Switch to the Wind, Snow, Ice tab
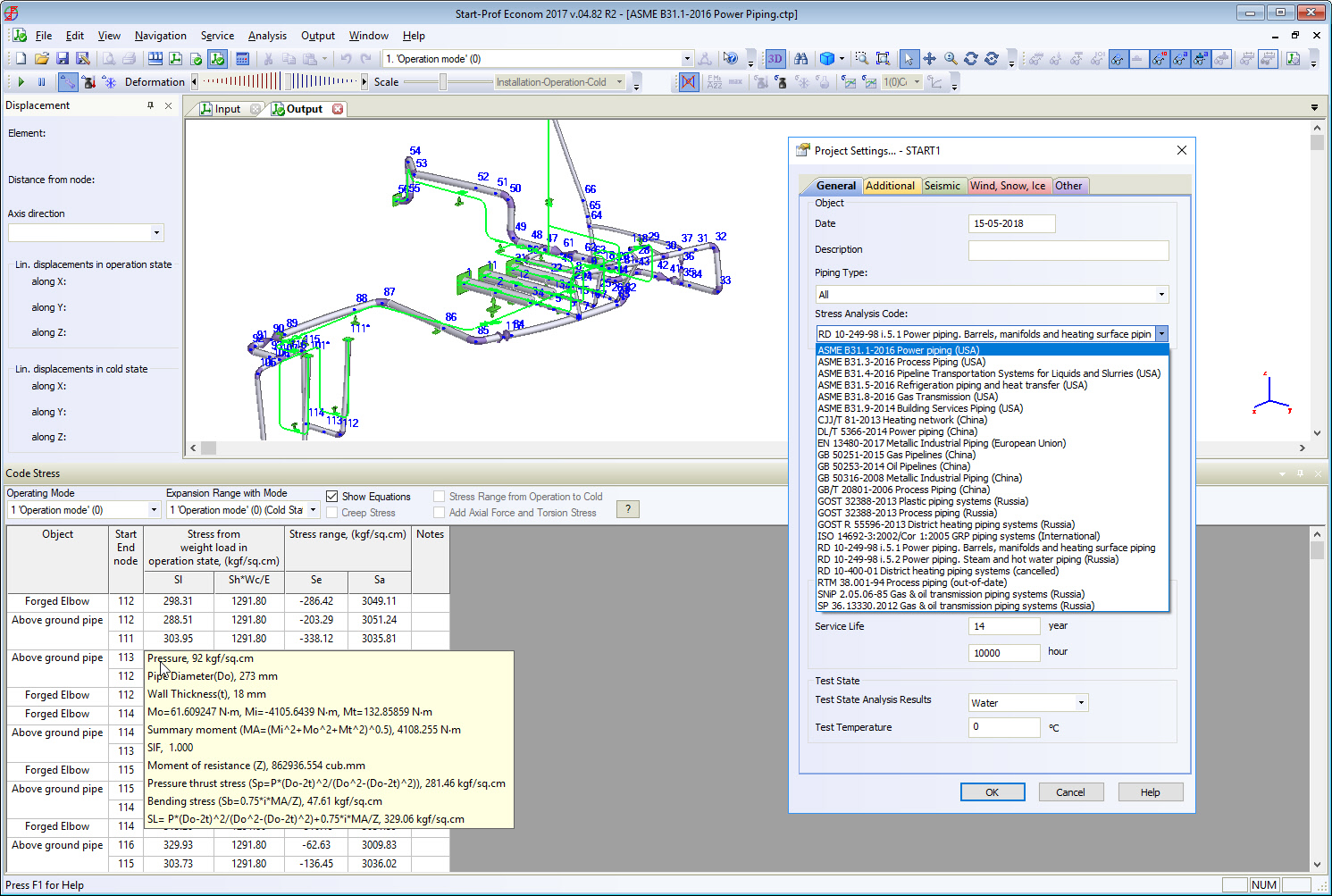Viewport: 1332px width, 896px height. (1008, 186)
